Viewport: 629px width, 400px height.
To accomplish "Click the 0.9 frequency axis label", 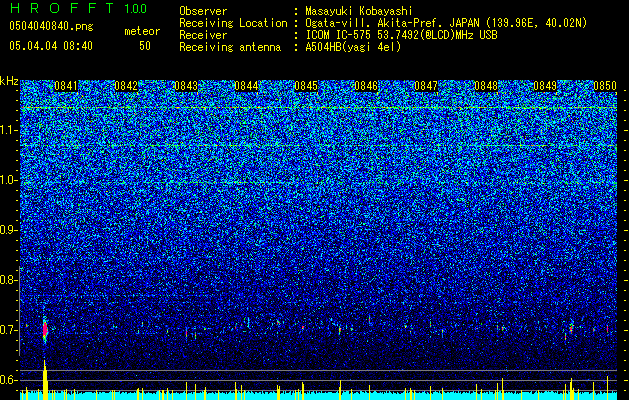I will 6,230.
